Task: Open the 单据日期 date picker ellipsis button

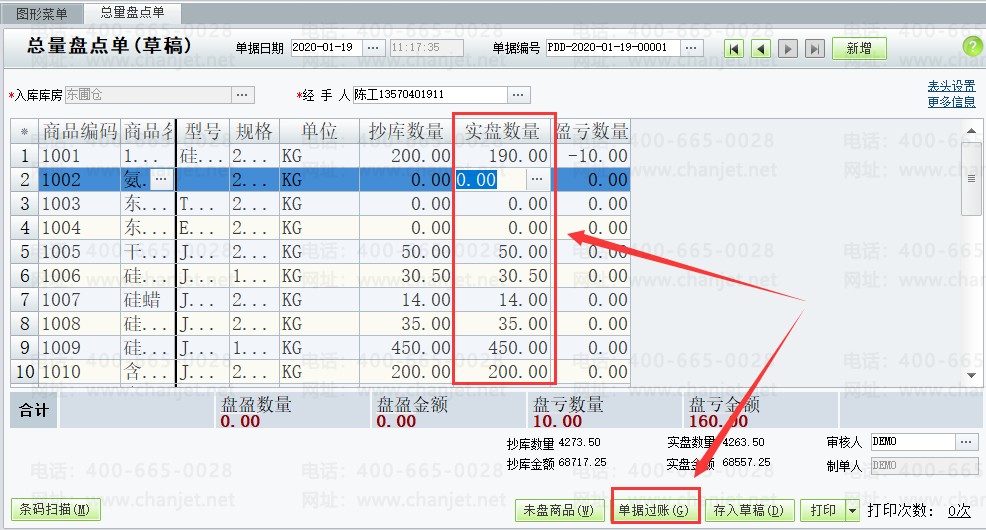Action: pos(372,48)
